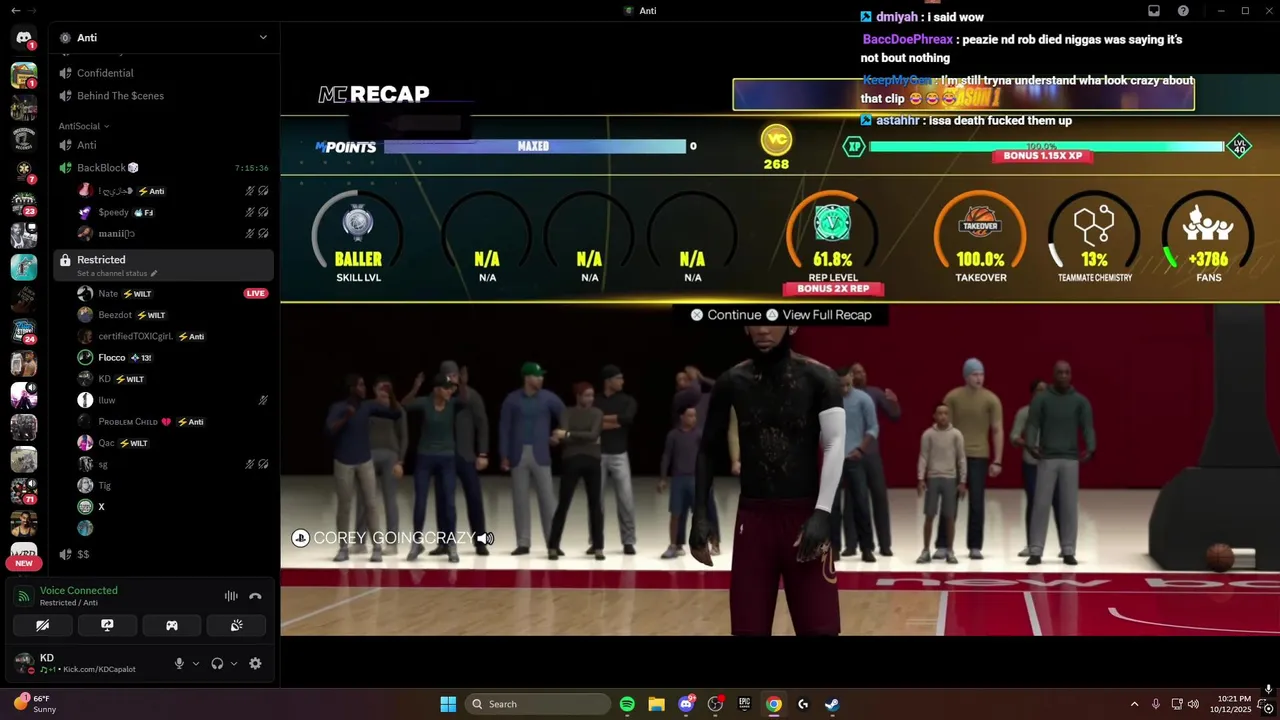This screenshot has width=1280, height=720.
Task: Open server icon with 7 badge
Action: click(24, 171)
